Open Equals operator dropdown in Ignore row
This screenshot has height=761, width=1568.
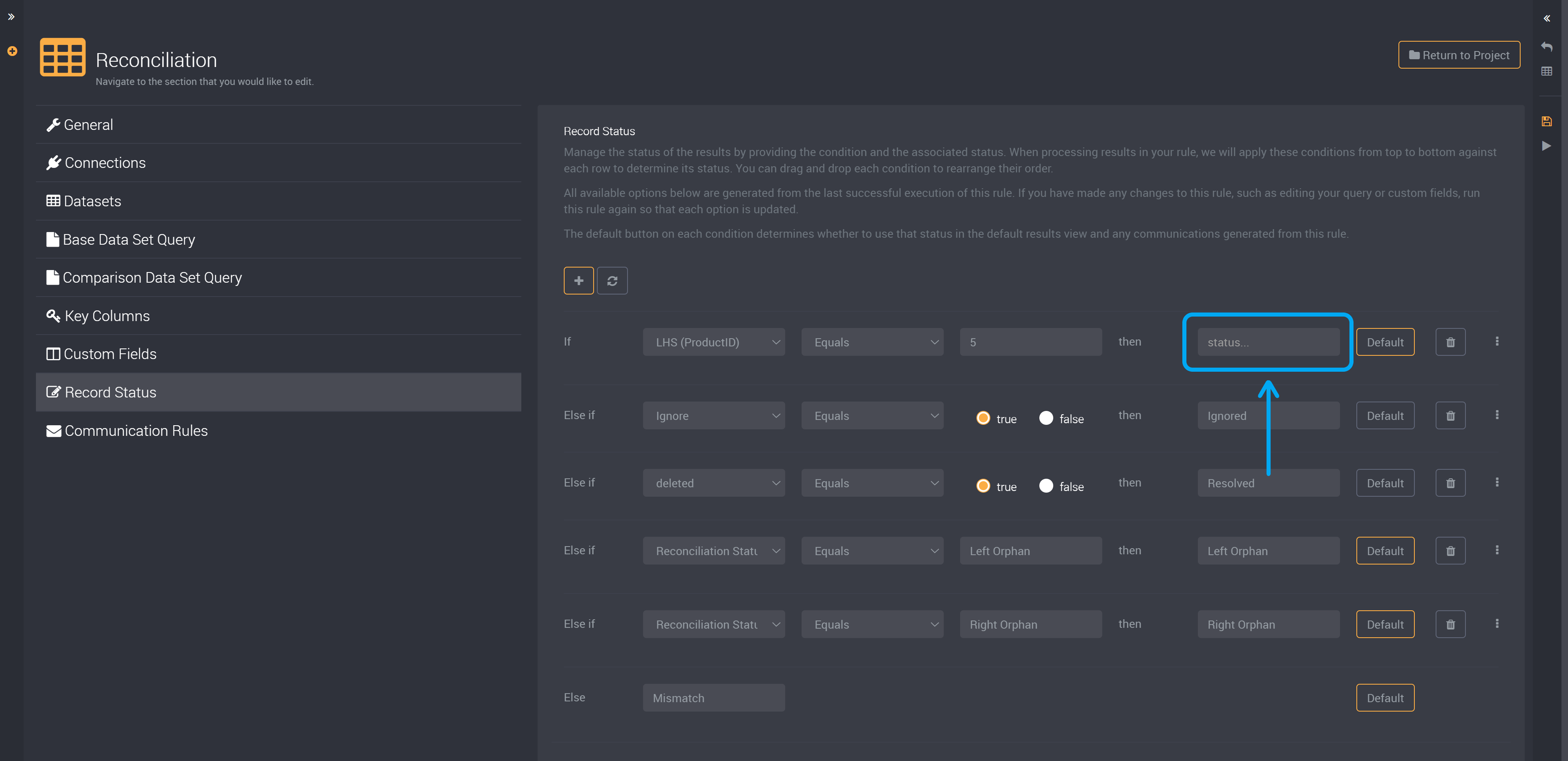coord(872,416)
